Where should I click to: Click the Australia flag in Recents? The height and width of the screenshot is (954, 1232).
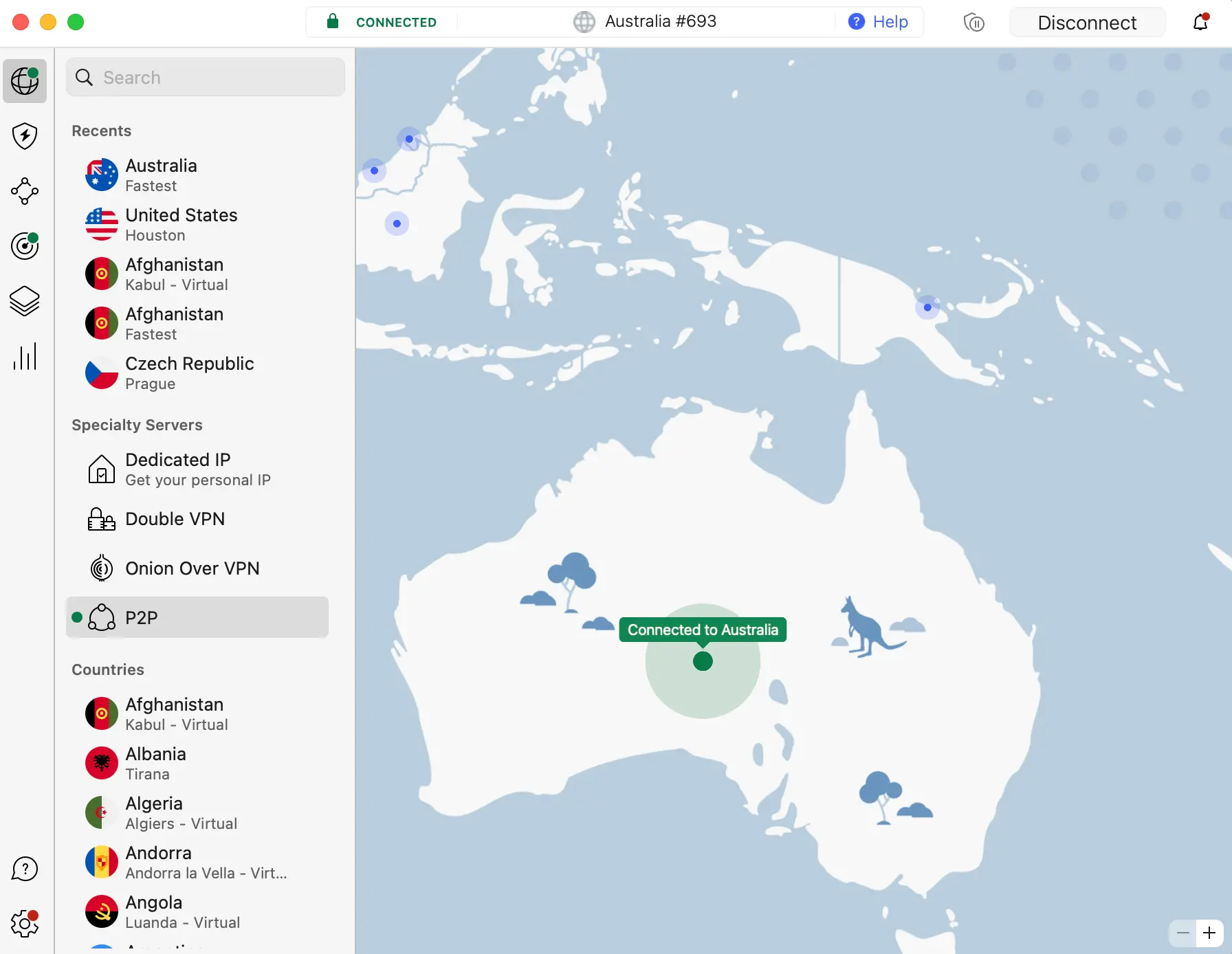pyautogui.click(x=102, y=175)
